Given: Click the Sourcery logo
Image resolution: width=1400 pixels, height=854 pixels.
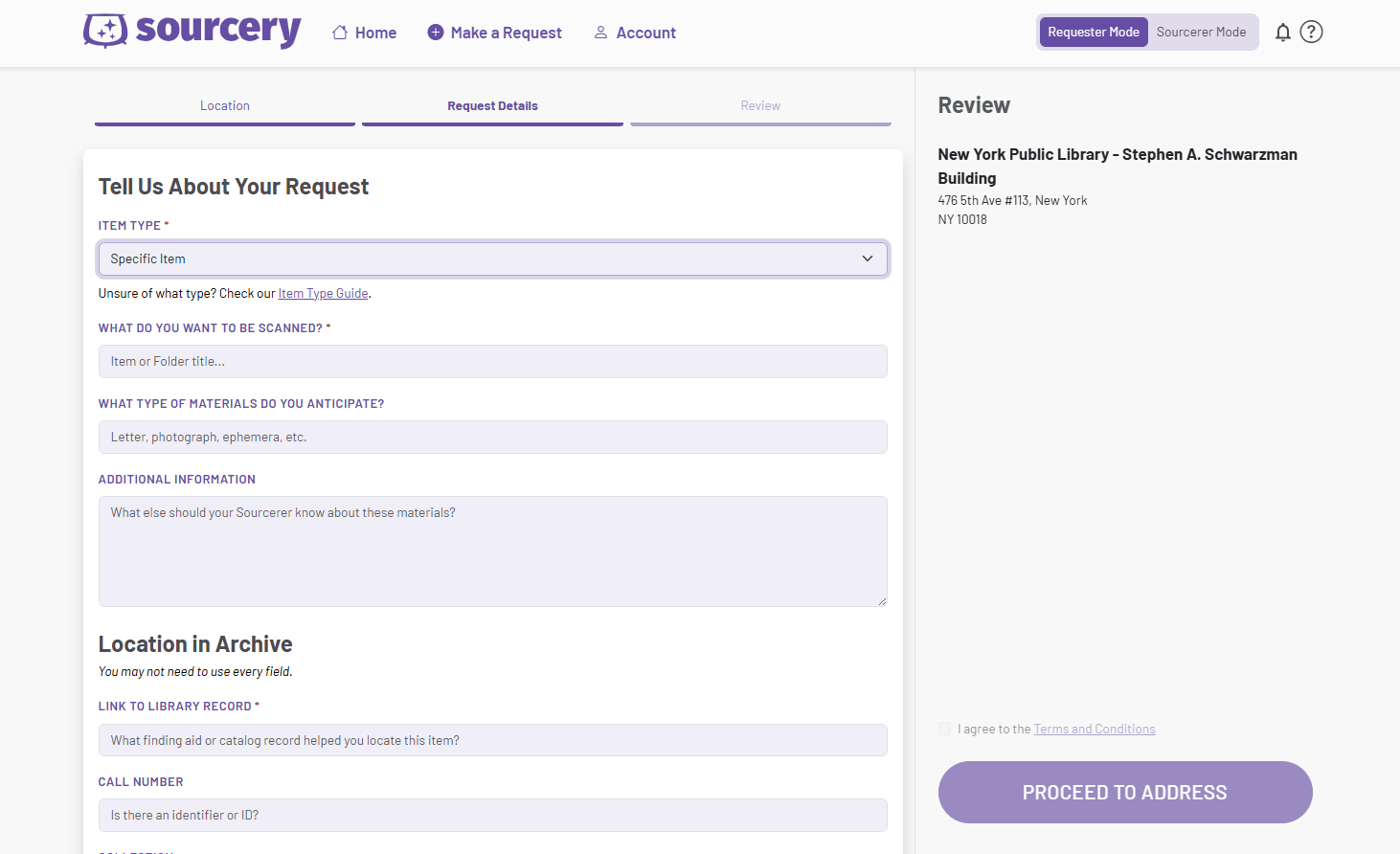Looking at the screenshot, I should [x=192, y=31].
